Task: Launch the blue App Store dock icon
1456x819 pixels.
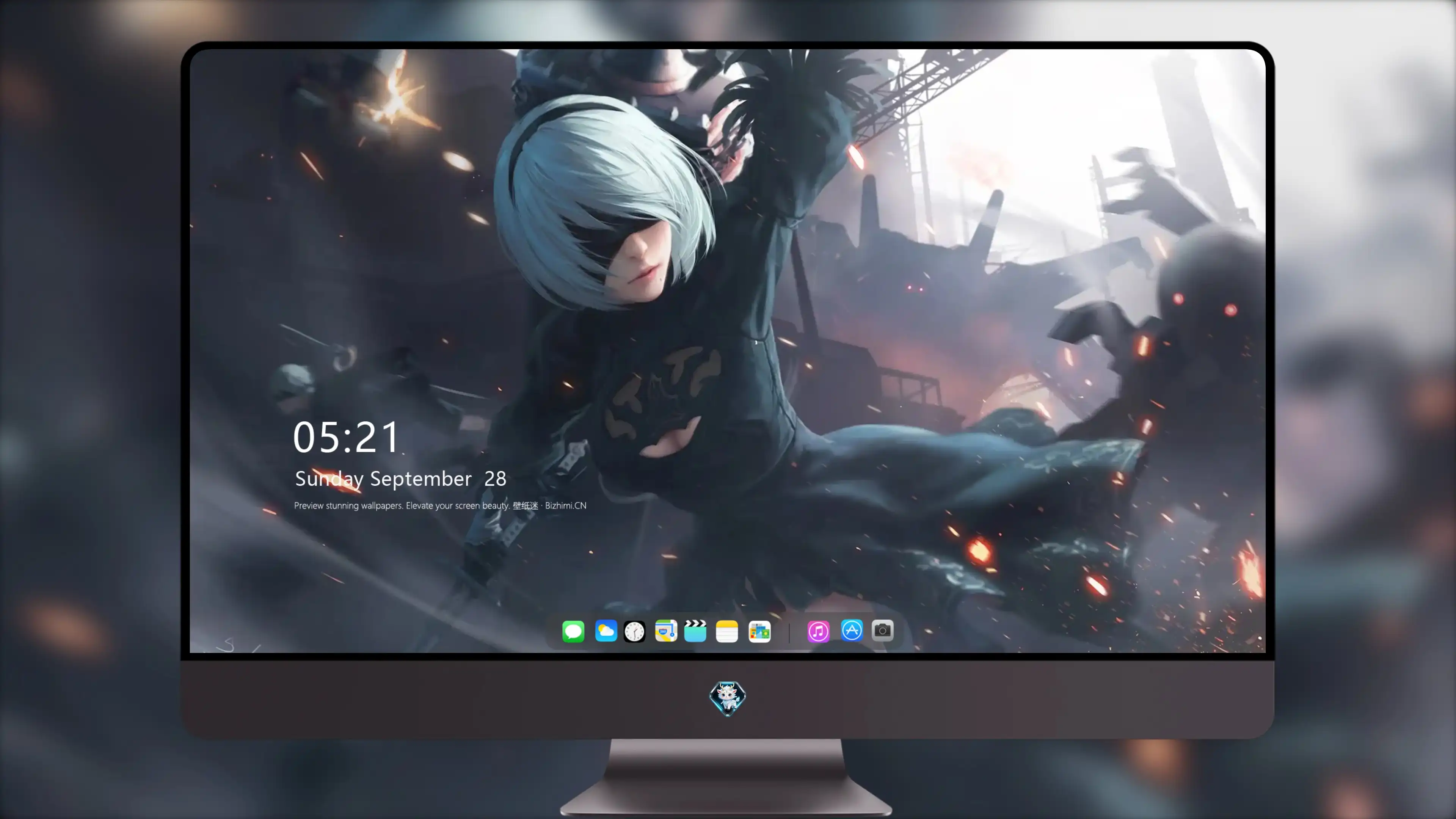Action: tap(852, 631)
